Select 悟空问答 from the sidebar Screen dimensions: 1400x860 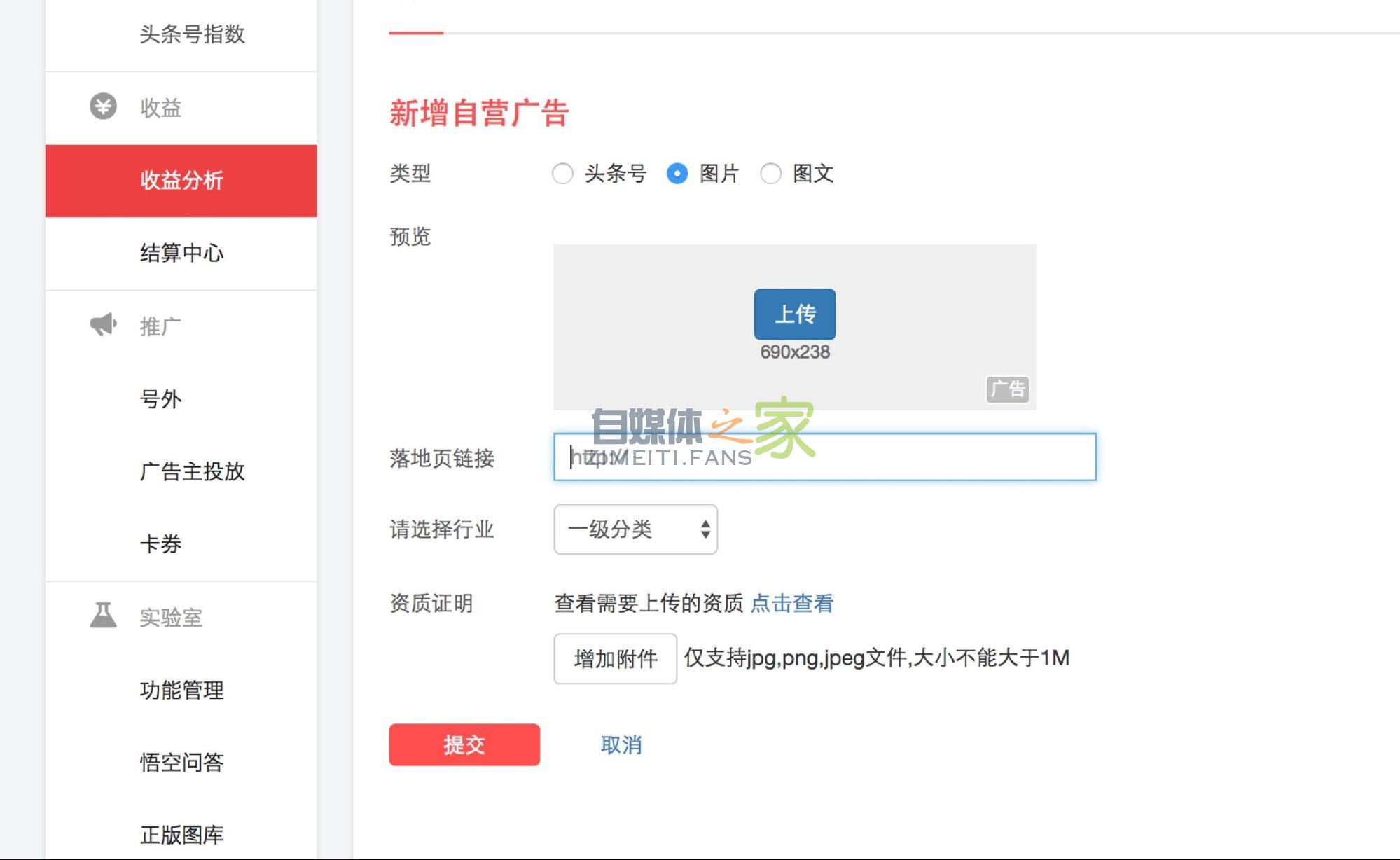pyautogui.click(x=181, y=762)
